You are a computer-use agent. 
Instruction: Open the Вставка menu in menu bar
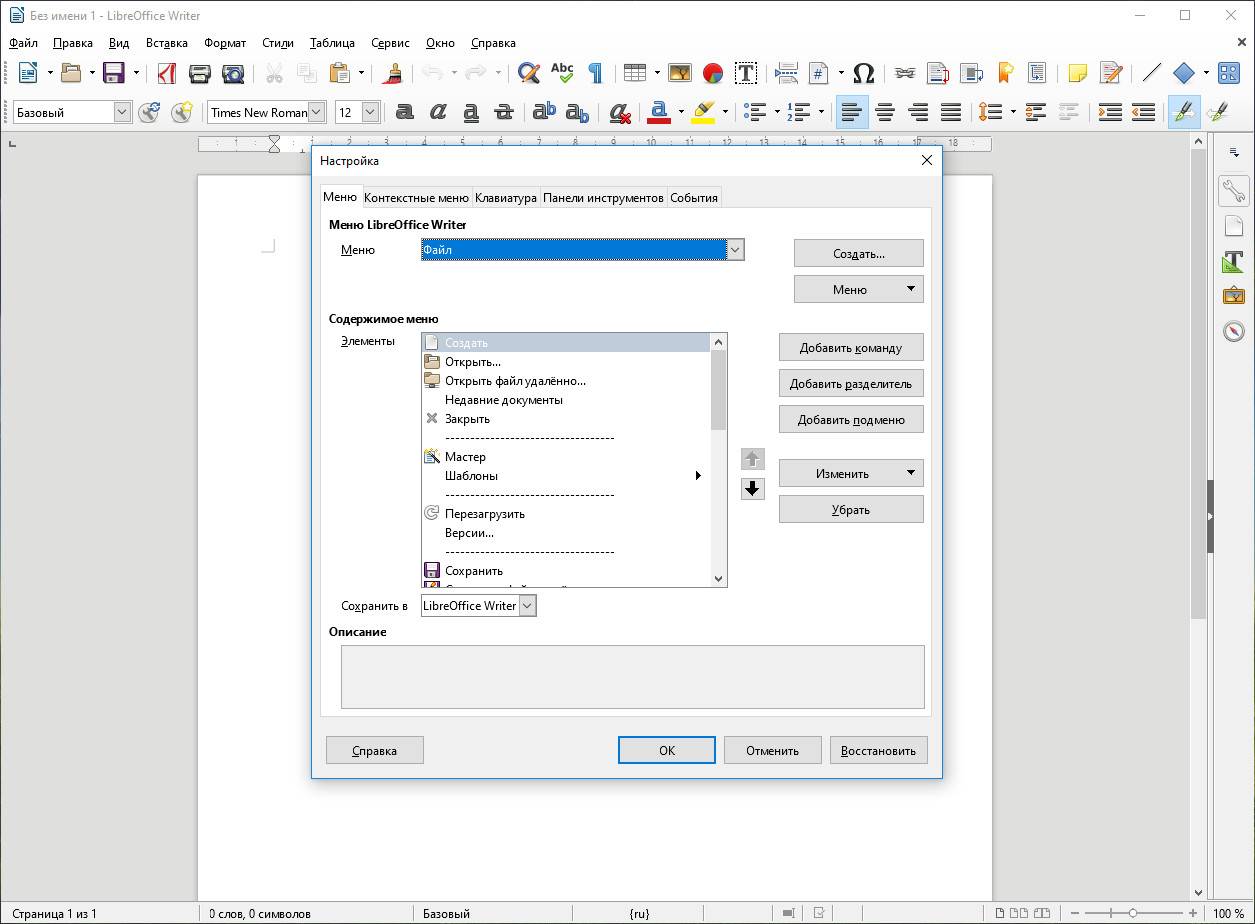coord(166,43)
